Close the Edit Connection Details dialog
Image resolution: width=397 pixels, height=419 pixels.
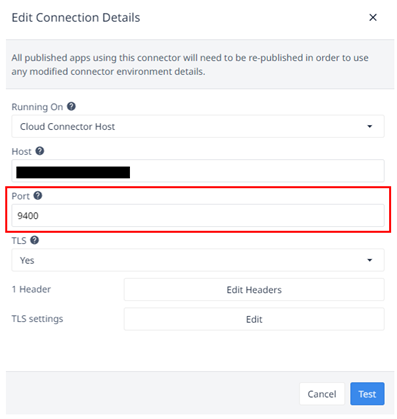(373, 17)
